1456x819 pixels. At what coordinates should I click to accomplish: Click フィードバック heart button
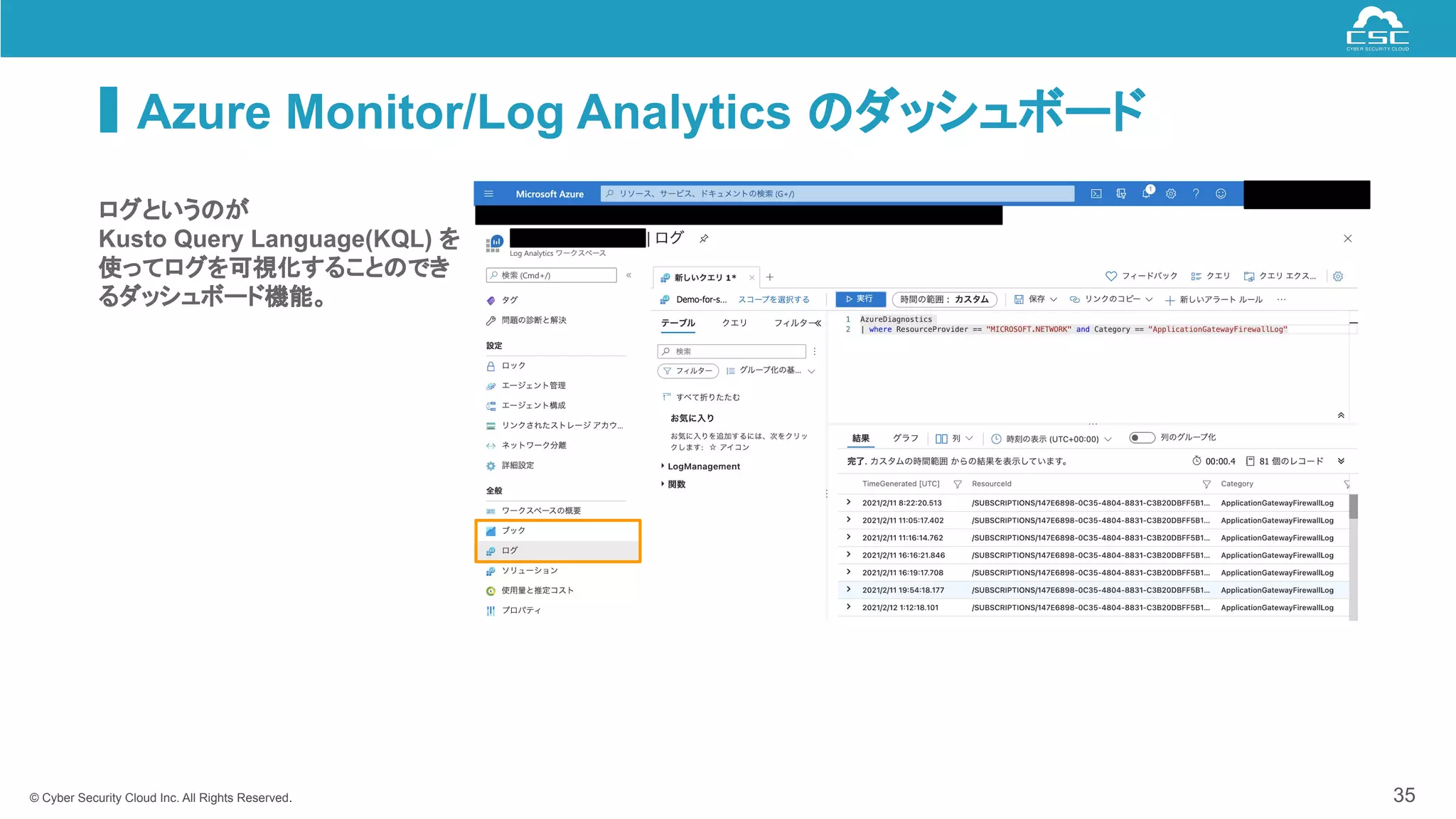(x=1141, y=276)
